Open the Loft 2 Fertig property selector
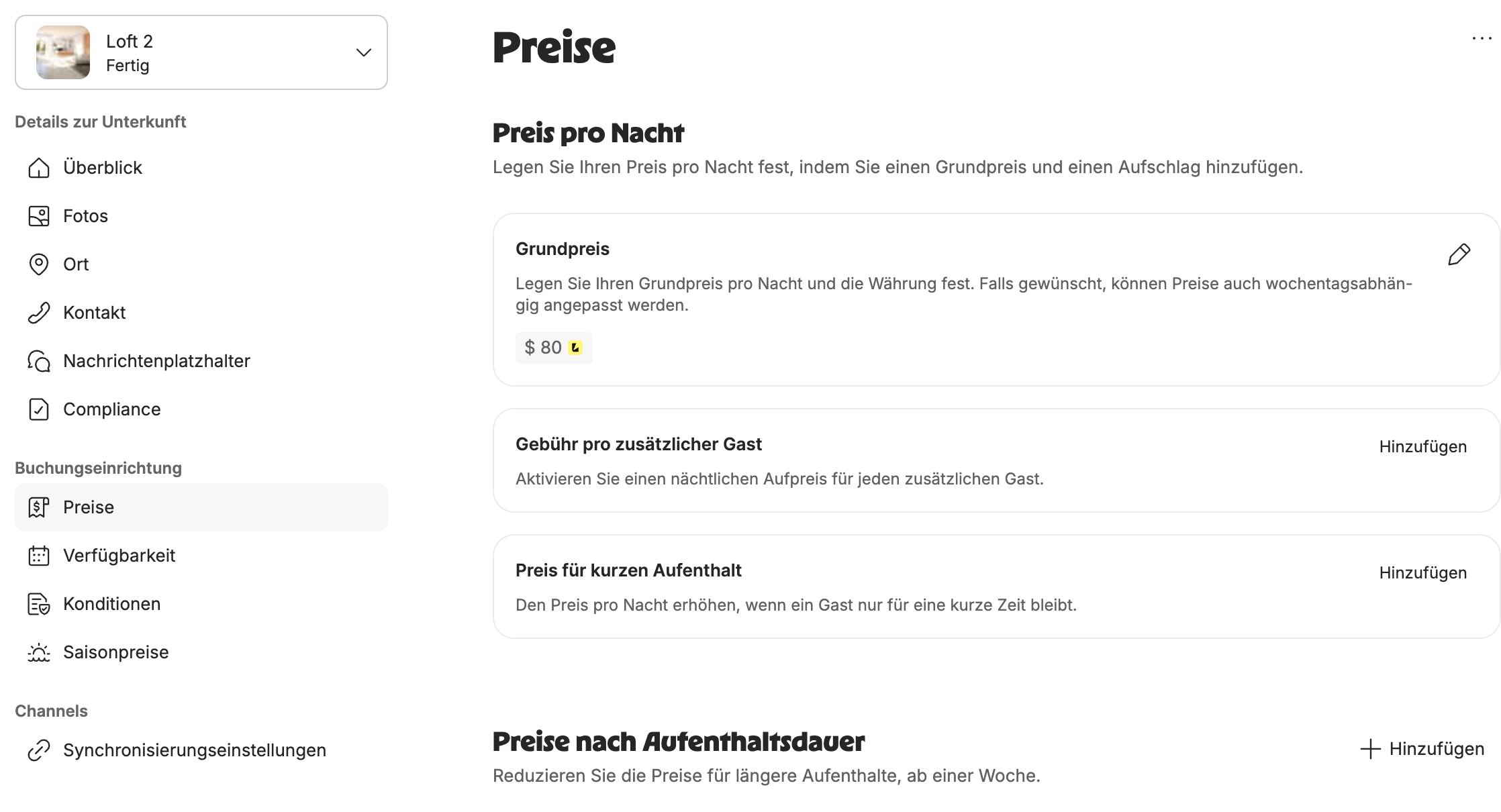 pos(201,52)
